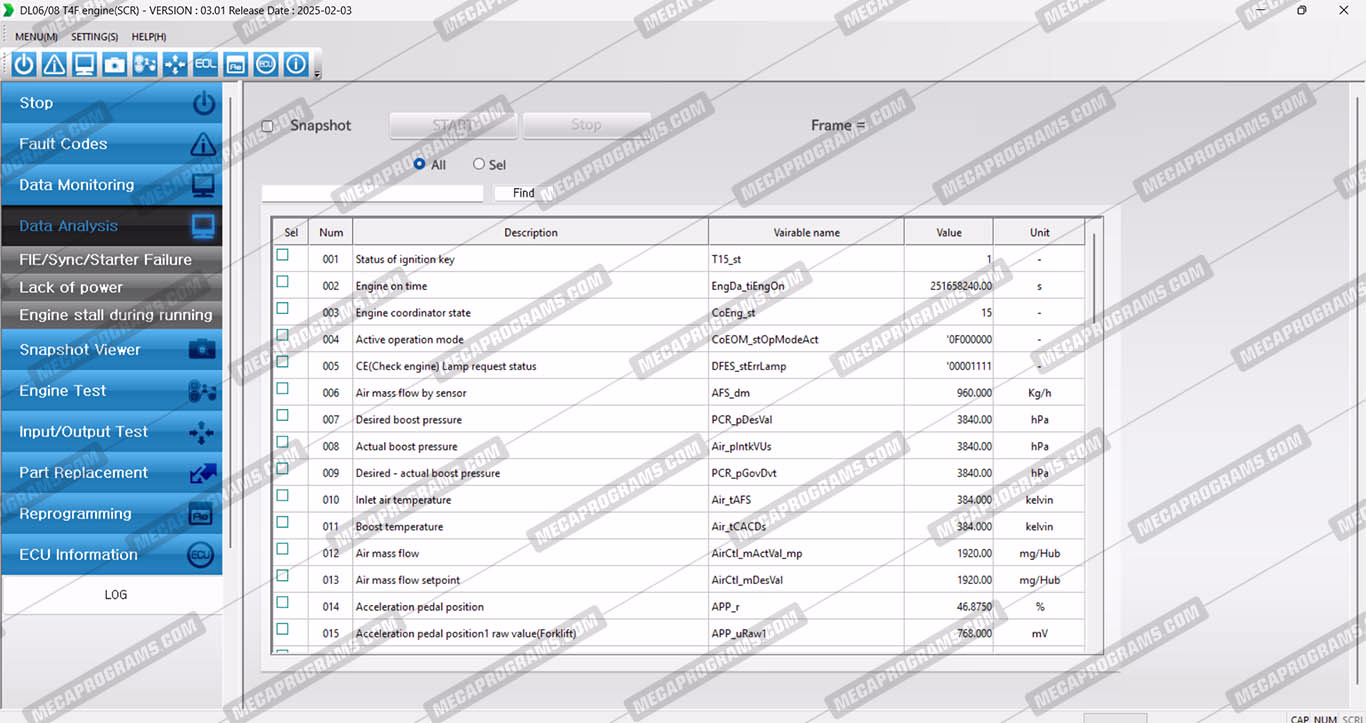1366x723 pixels.
Task: Open snapshot viewer via toolbar camera icon
Action: point(115,64)
